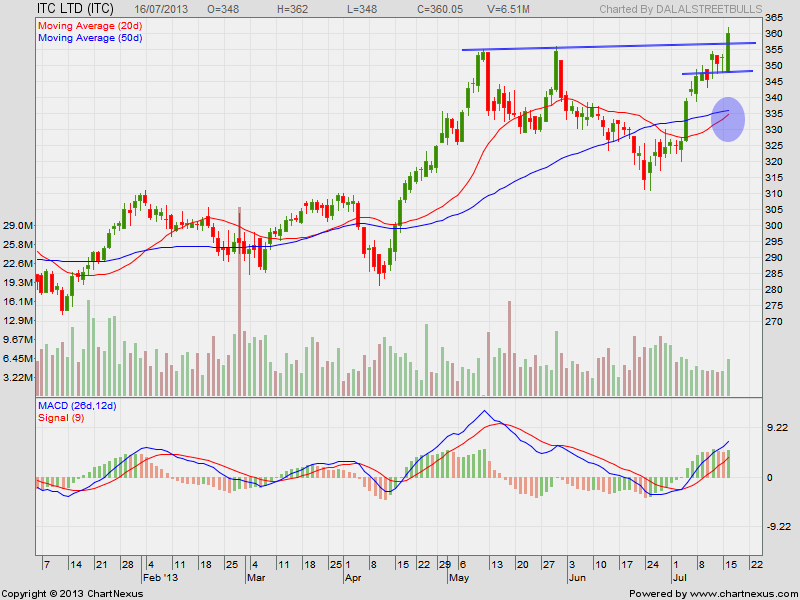Click the 350 price axis label
This screenshot has width=800, height=600.
coord(774,66)
